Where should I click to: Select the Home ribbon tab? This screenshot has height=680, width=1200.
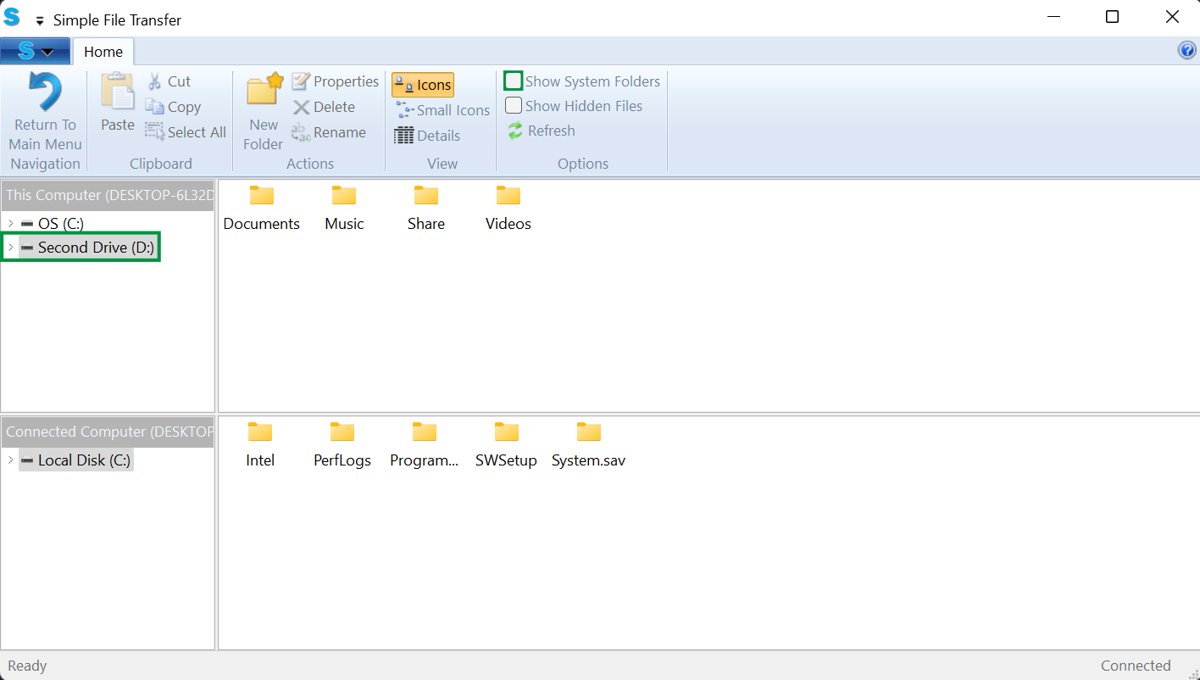click(x=103, y=50)
